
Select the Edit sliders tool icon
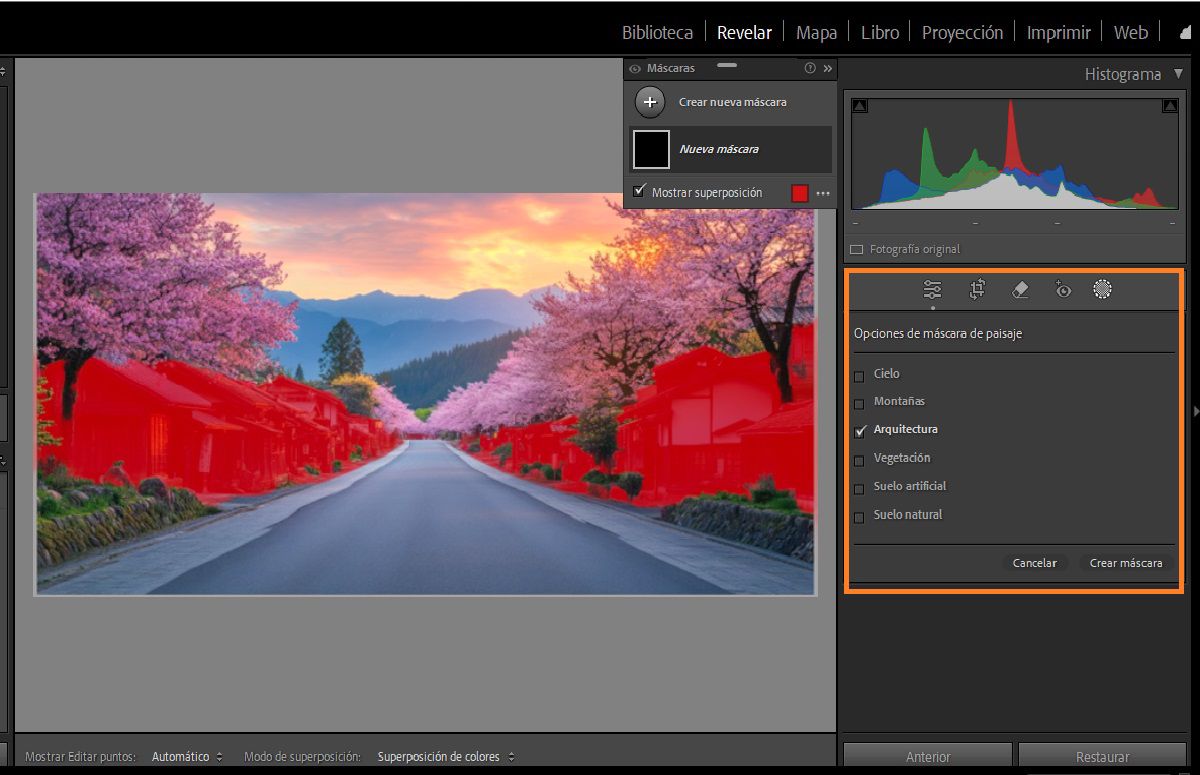pos(932,290)
